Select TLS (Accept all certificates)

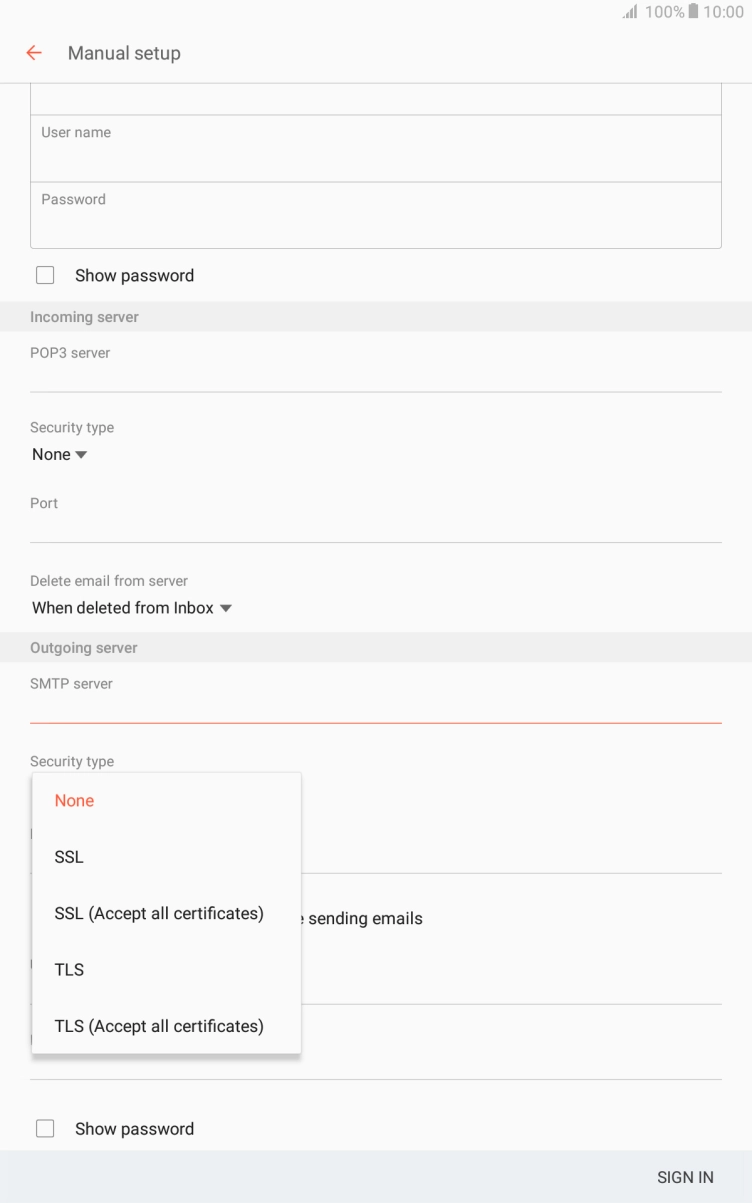pos(159,1026)
